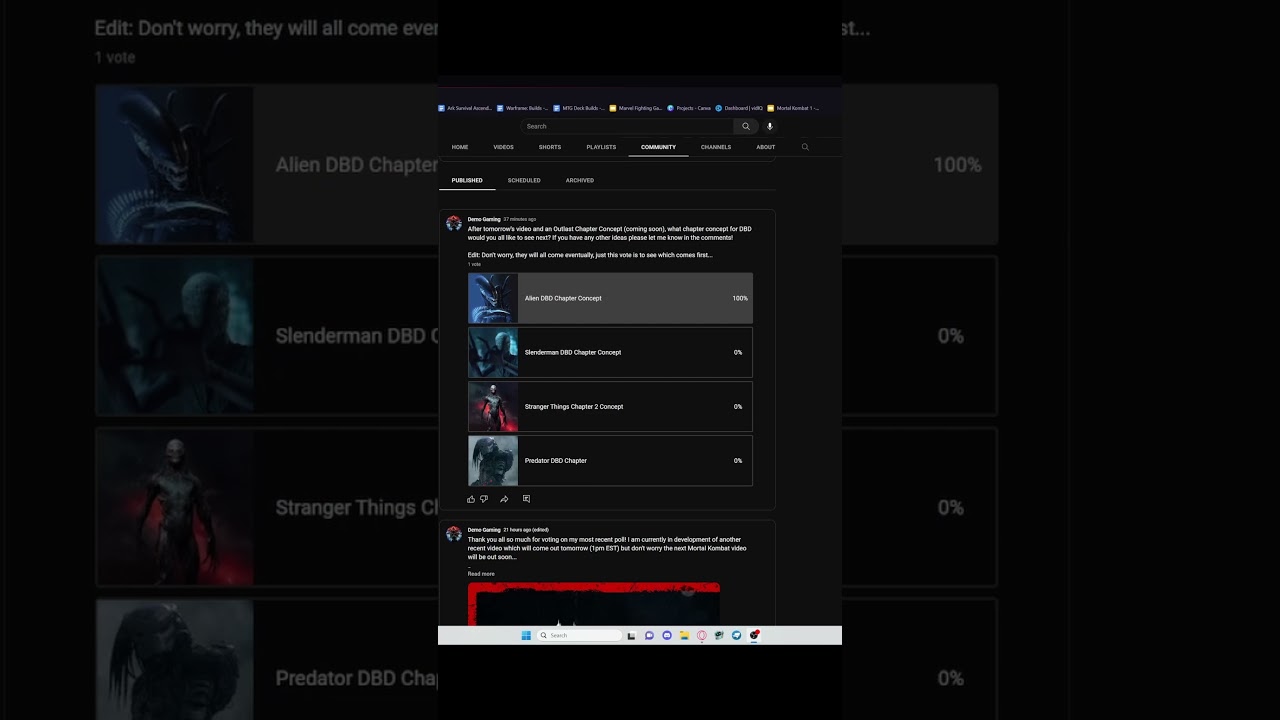Open the '37 minutes ago' post timestamp
1280x720 pixels.
click(519, 219)
